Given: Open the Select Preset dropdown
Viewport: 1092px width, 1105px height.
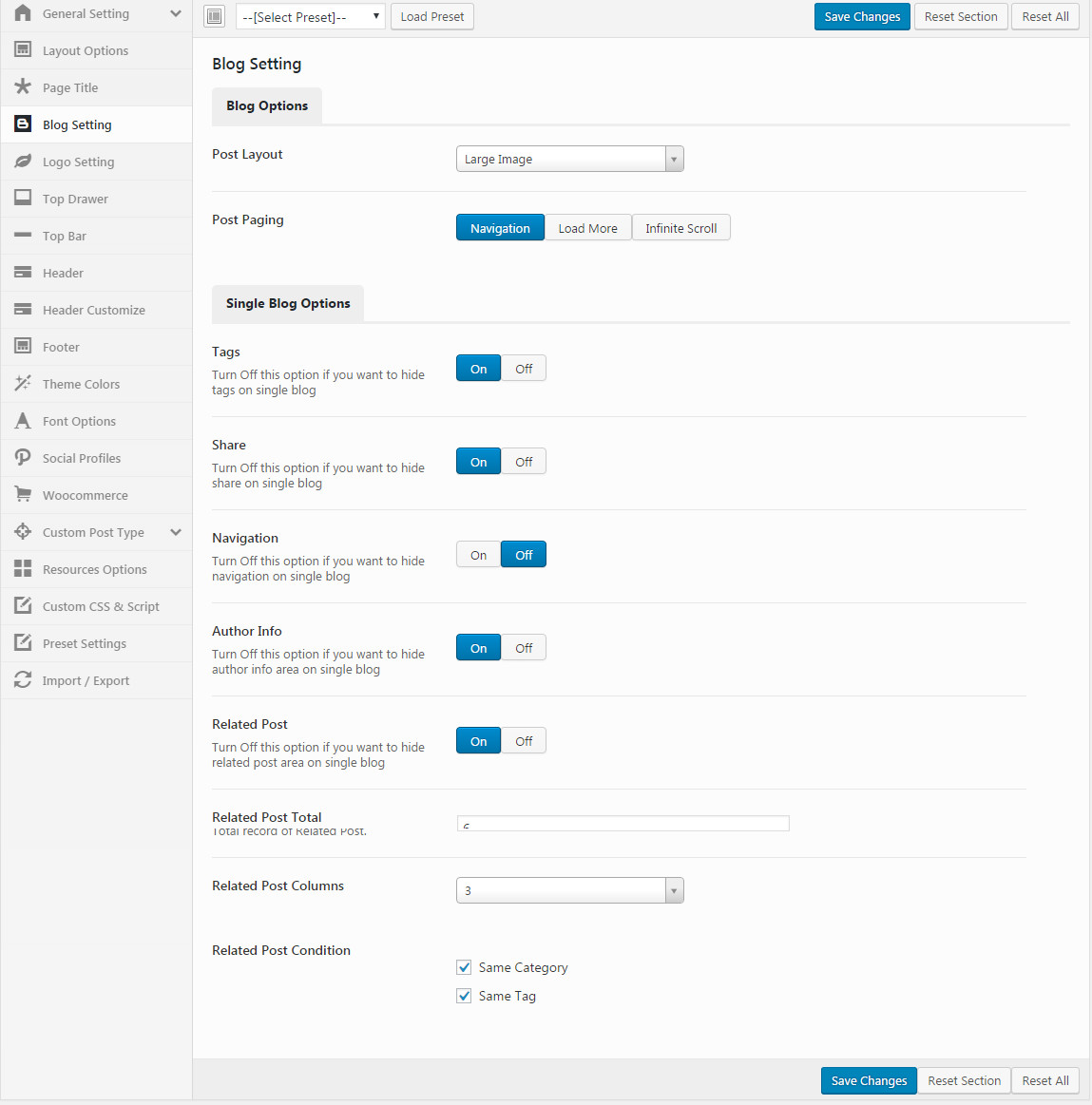Looking at the screenshot, I should pos(310,16).
